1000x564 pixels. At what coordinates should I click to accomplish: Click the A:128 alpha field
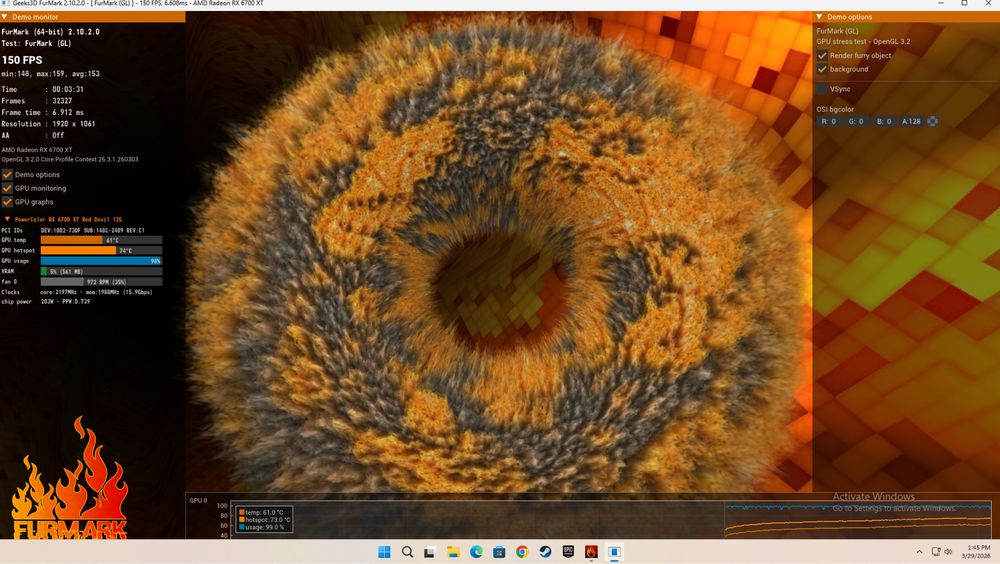click(x=911, y=121)
